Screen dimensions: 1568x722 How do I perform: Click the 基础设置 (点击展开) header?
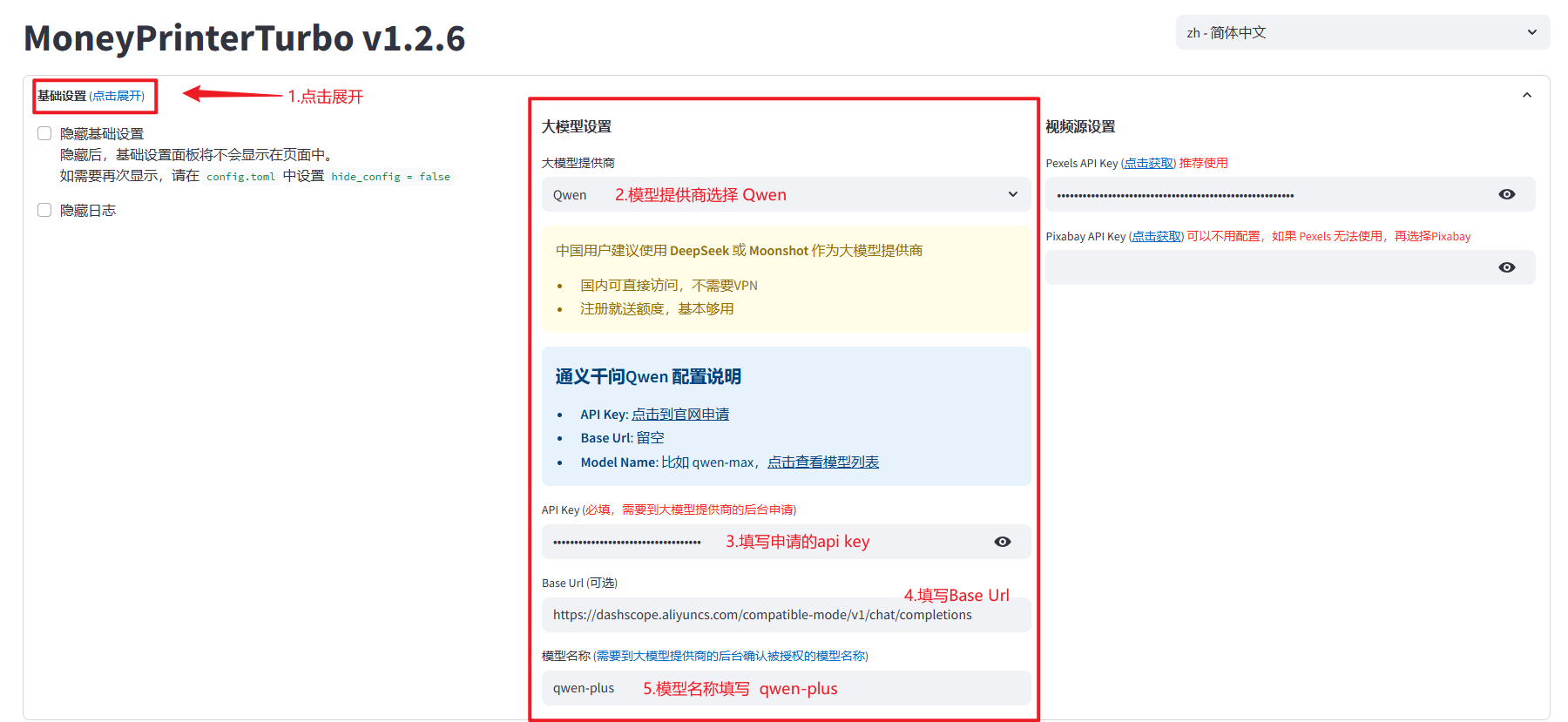[x=91, y=96]
